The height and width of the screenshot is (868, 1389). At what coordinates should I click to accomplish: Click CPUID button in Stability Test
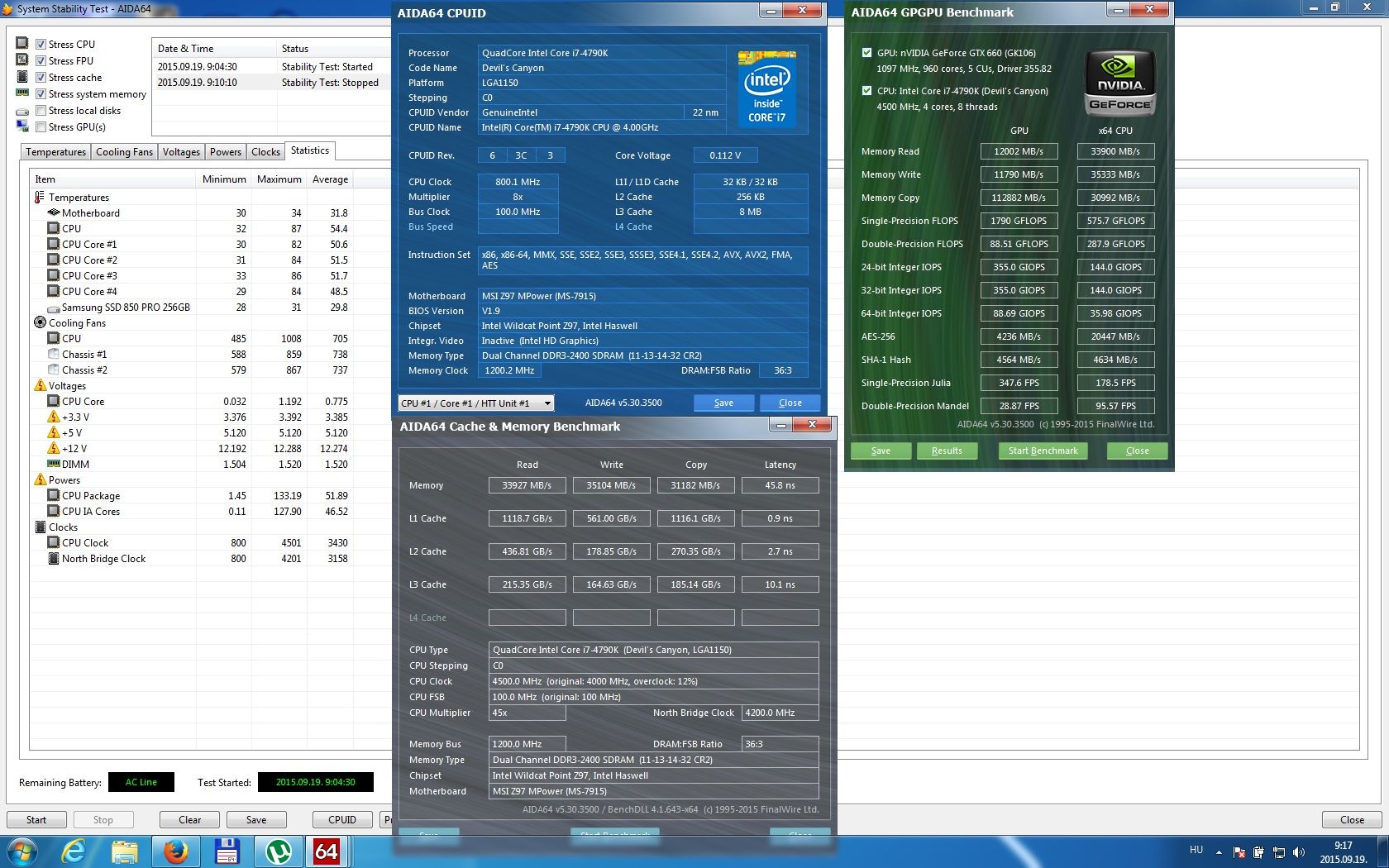[x=342, y=820]
